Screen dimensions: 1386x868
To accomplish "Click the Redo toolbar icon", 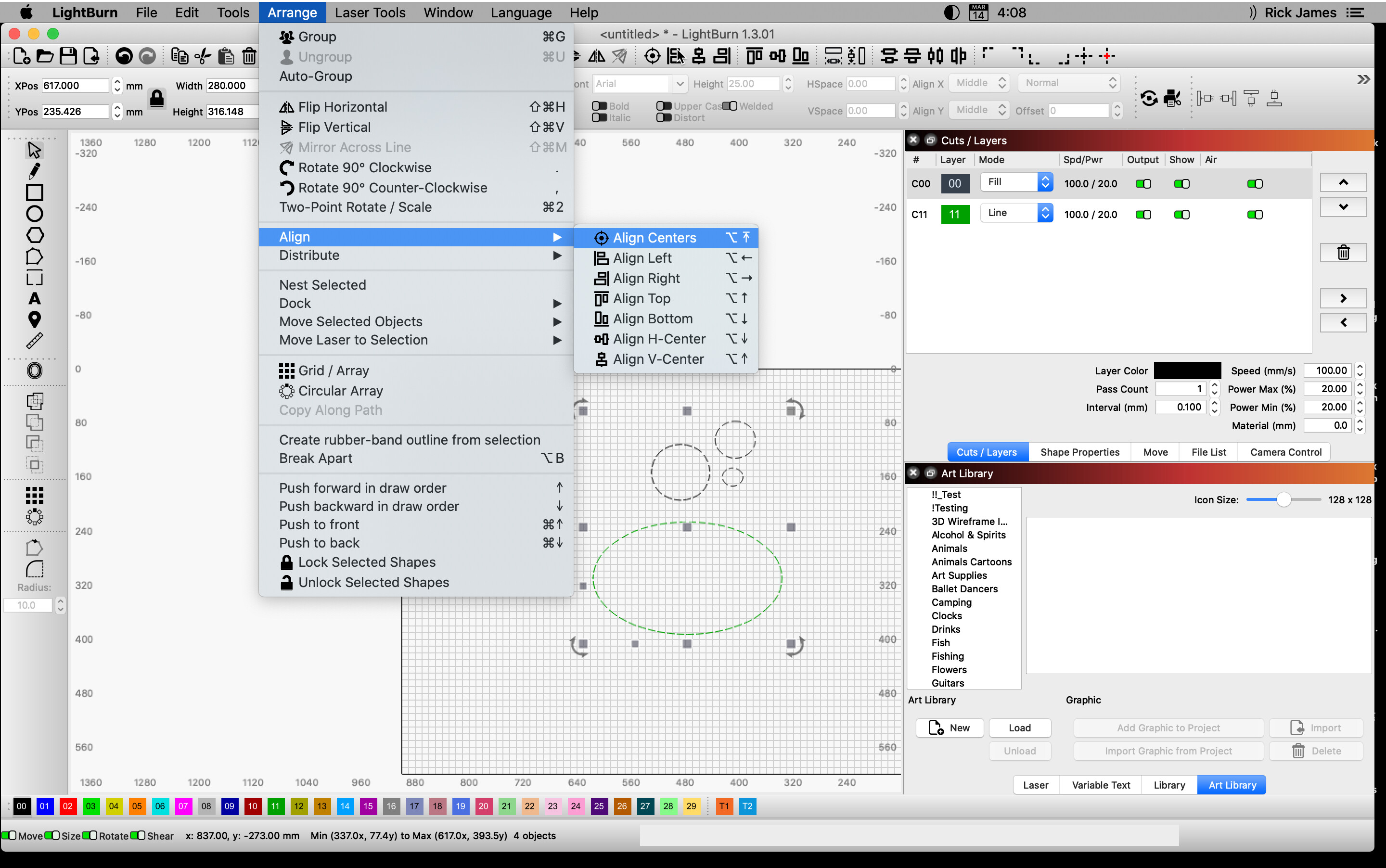I will pyautogui.click(x=148, y=56).
